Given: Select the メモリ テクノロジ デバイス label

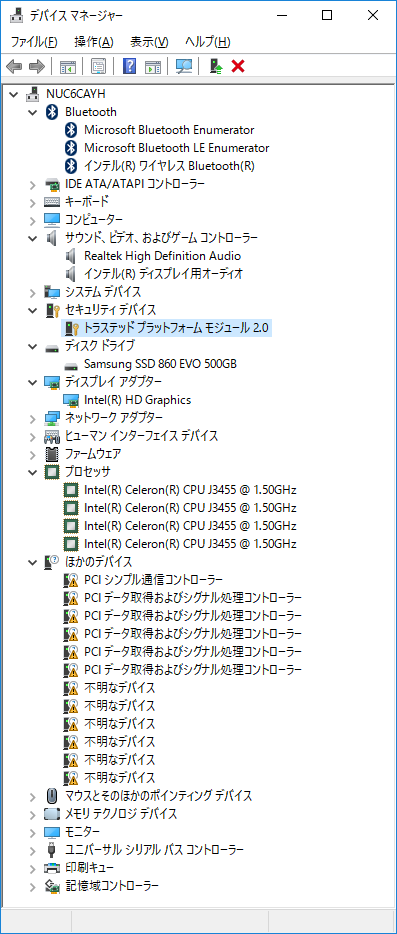Looking at the screenshot, I should coord(121,814).
